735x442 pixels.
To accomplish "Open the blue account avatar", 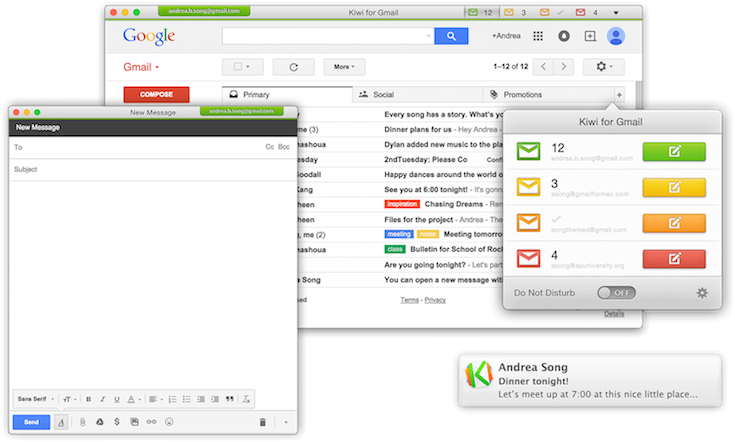I will click(x=616, y=36).
